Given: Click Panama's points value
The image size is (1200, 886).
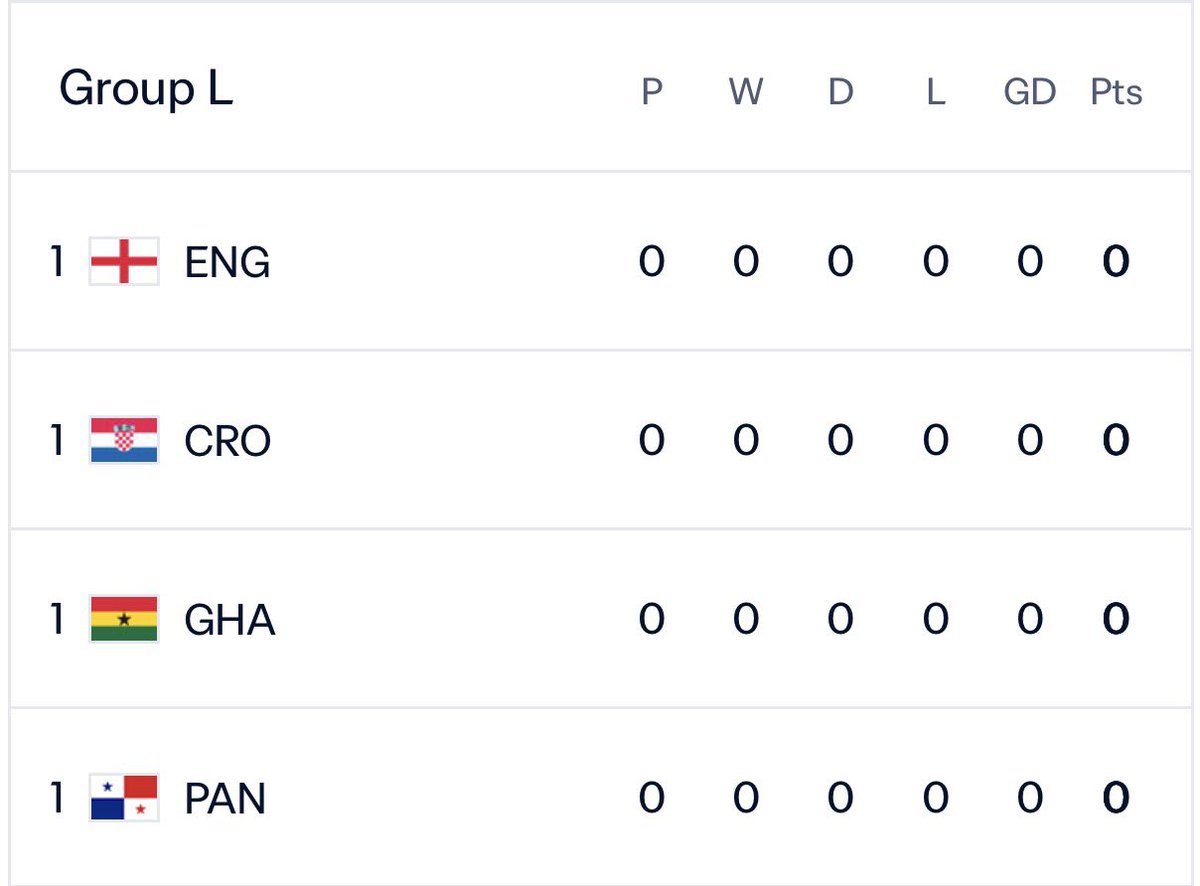Looking at the screenshot, I should tap(1116, 798).
